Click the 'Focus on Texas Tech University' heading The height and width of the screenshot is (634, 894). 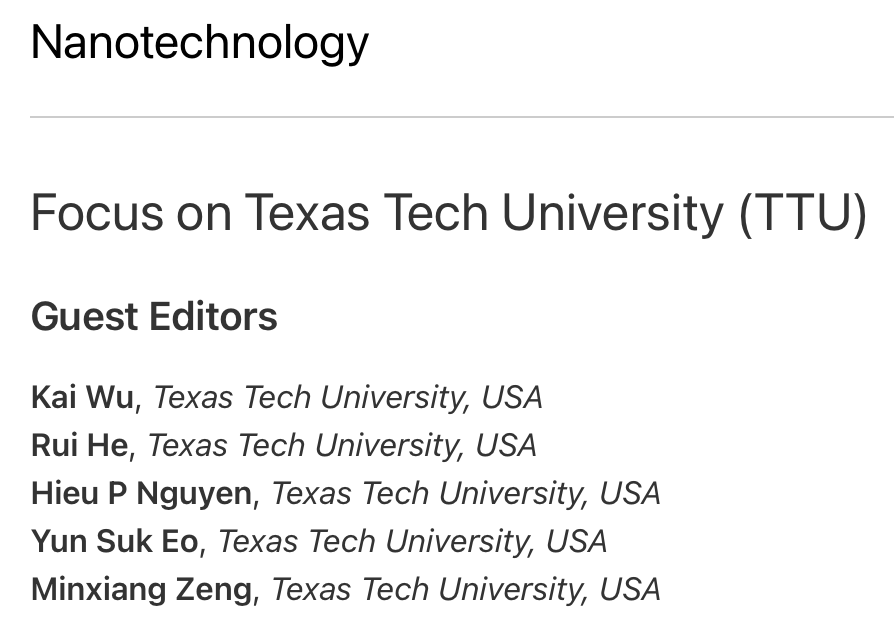(x=380, y=212)
